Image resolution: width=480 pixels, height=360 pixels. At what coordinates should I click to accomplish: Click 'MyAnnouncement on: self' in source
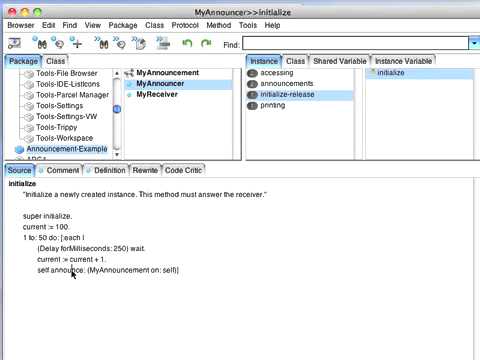tap(132, 270)
